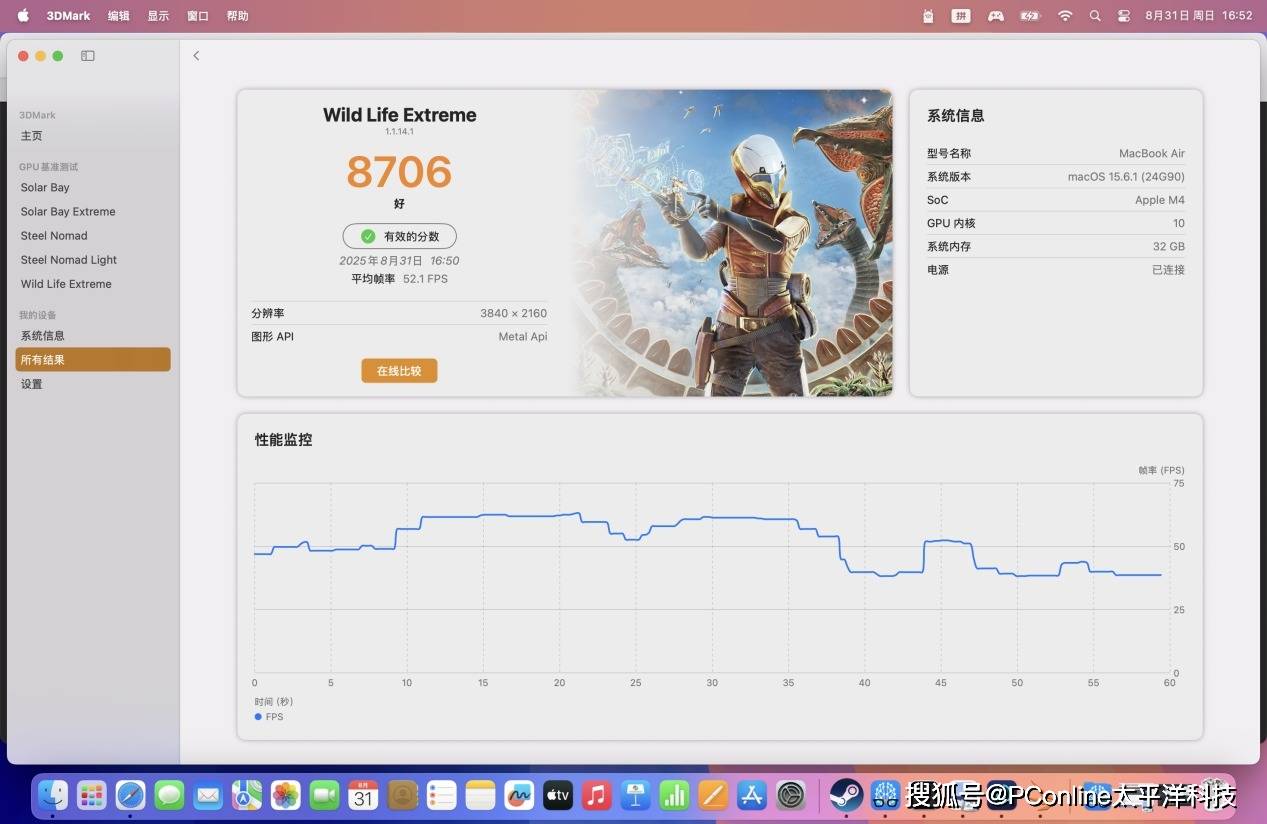Open the 3DMark app menu

(x=69, y=15)
